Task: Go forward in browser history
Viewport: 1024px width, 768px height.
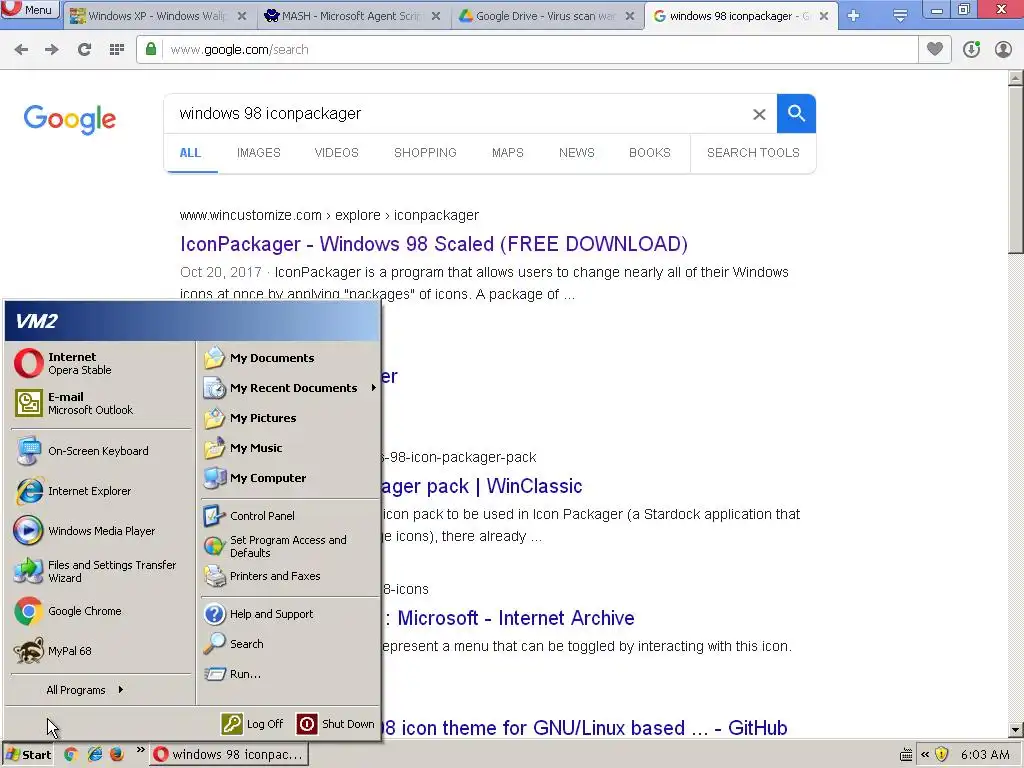Action: (52, 50)
